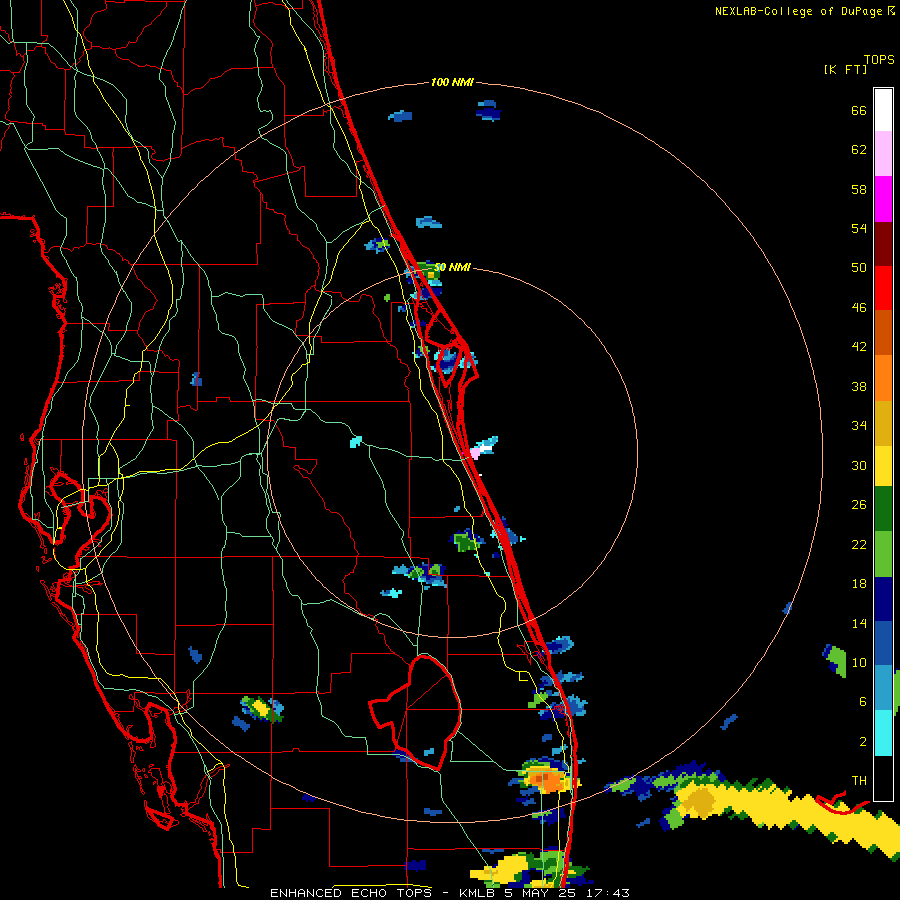Click the 66 legend value
The height and width of the screenshot is (900, 900).
coord(859,111)
